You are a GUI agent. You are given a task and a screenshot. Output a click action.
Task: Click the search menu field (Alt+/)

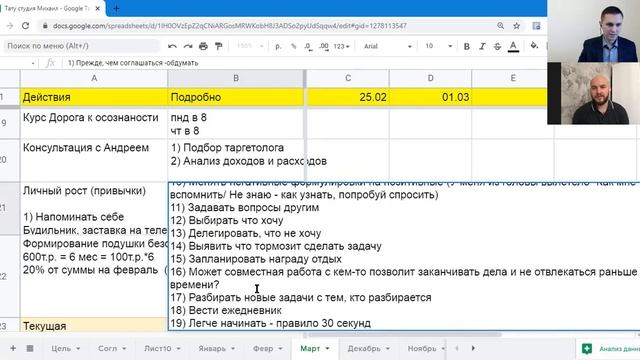82,46
